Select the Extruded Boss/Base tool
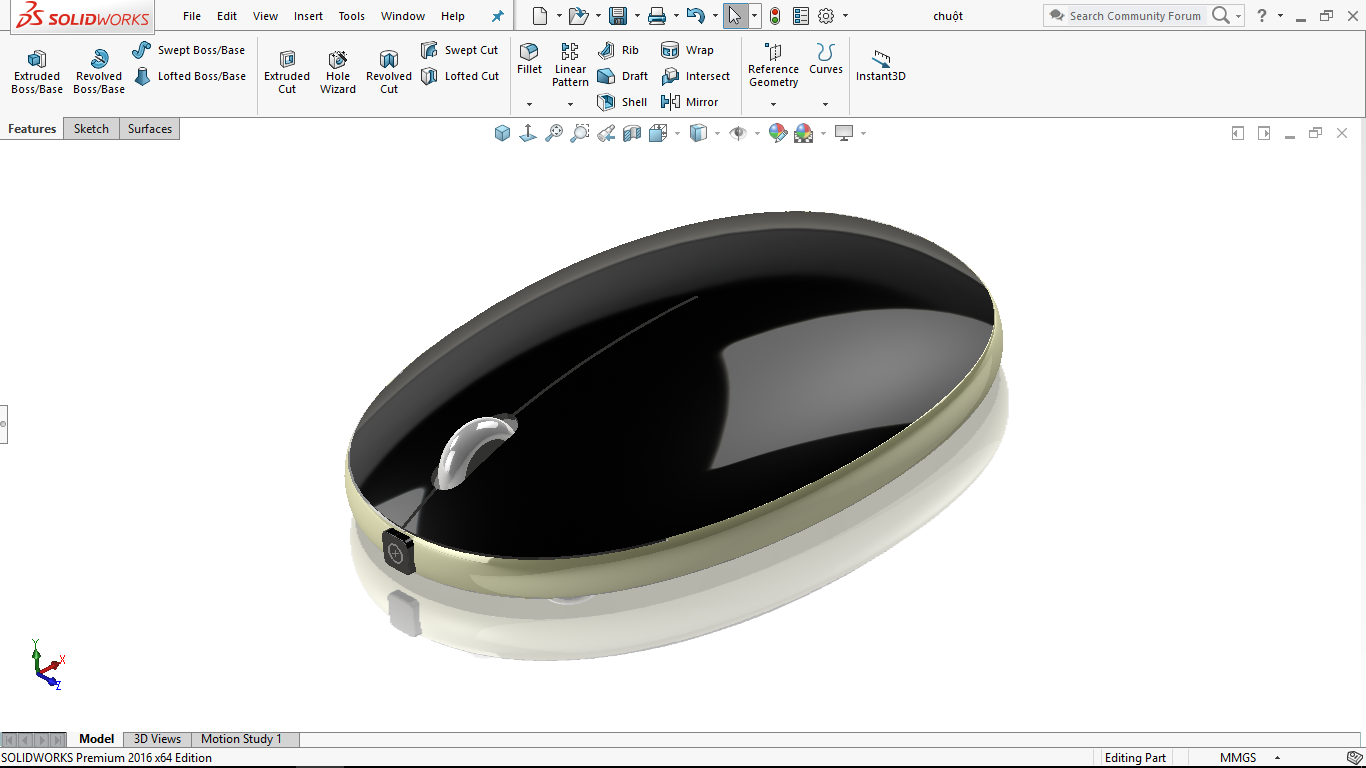This screenshot has width=1366, height=768. pos(37,72)
